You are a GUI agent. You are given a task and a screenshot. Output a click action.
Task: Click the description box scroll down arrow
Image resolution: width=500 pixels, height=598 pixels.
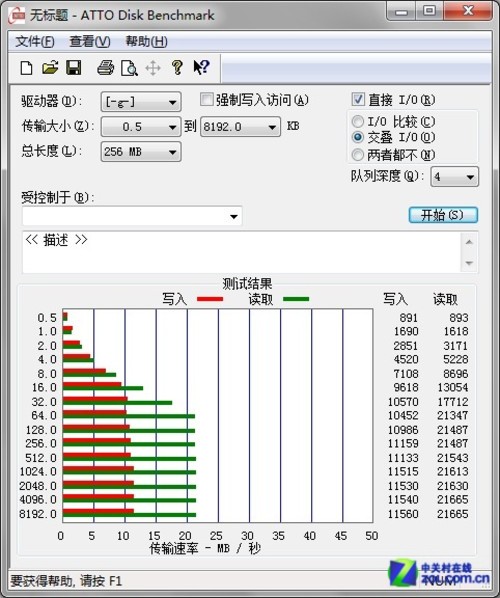[x=469, y=263]
